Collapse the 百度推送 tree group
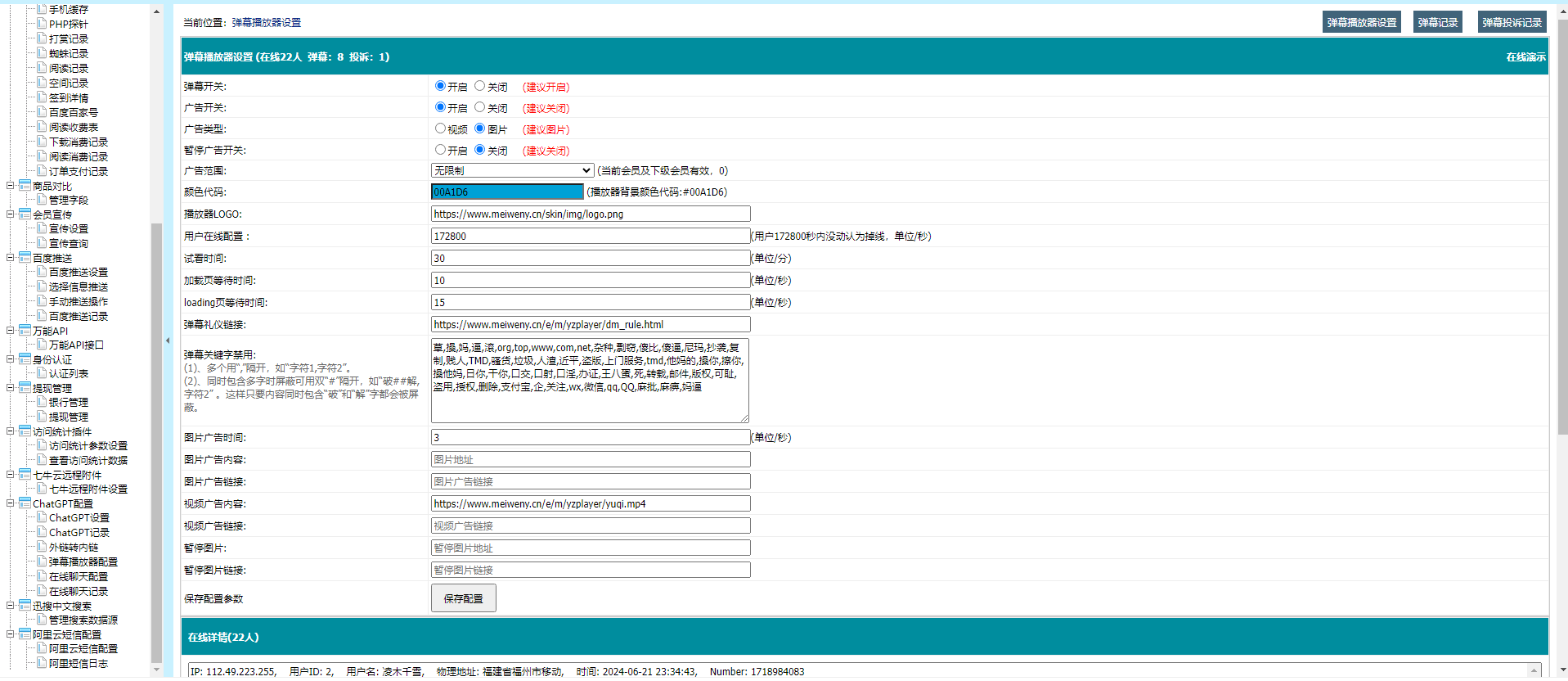This screenshot has width=1568, height=681. click(11, 258)
